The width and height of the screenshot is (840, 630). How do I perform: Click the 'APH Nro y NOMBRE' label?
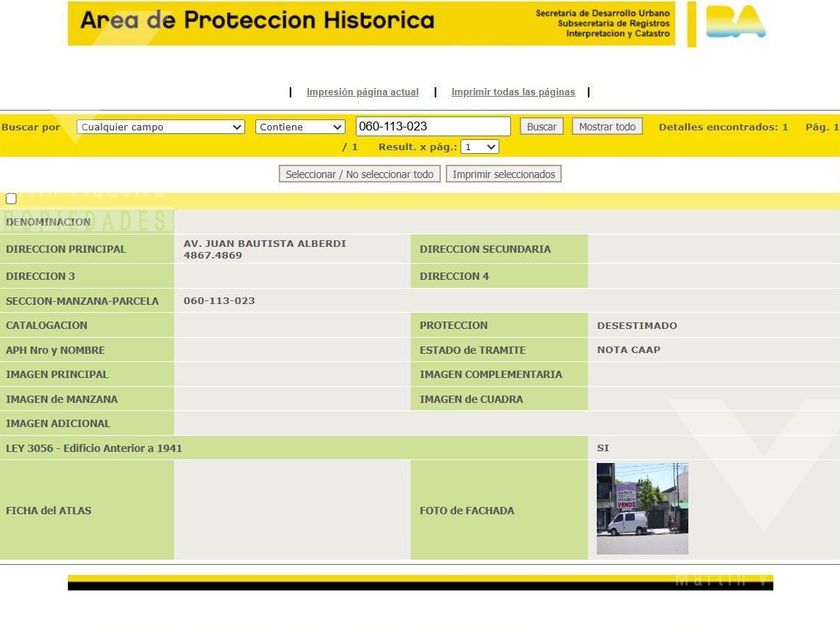tap(55, 350)
